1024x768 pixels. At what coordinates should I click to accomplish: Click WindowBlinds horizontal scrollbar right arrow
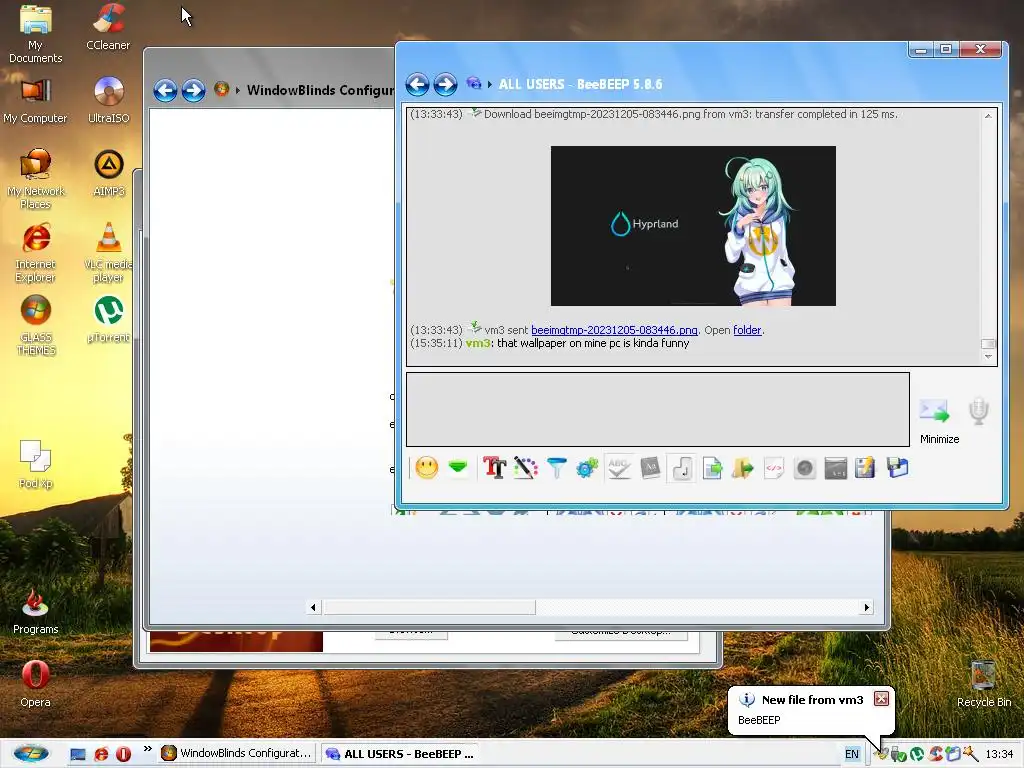[x=866, y=607]
